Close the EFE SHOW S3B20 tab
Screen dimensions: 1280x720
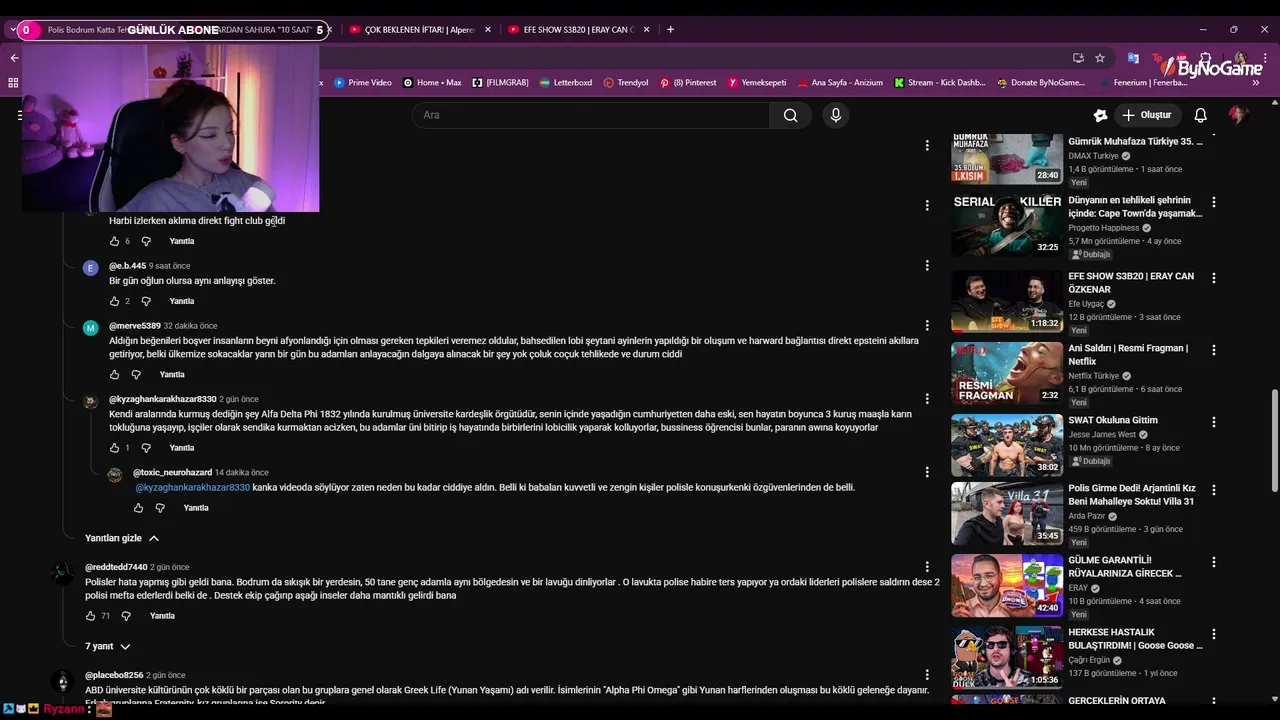tap(646, 29)
